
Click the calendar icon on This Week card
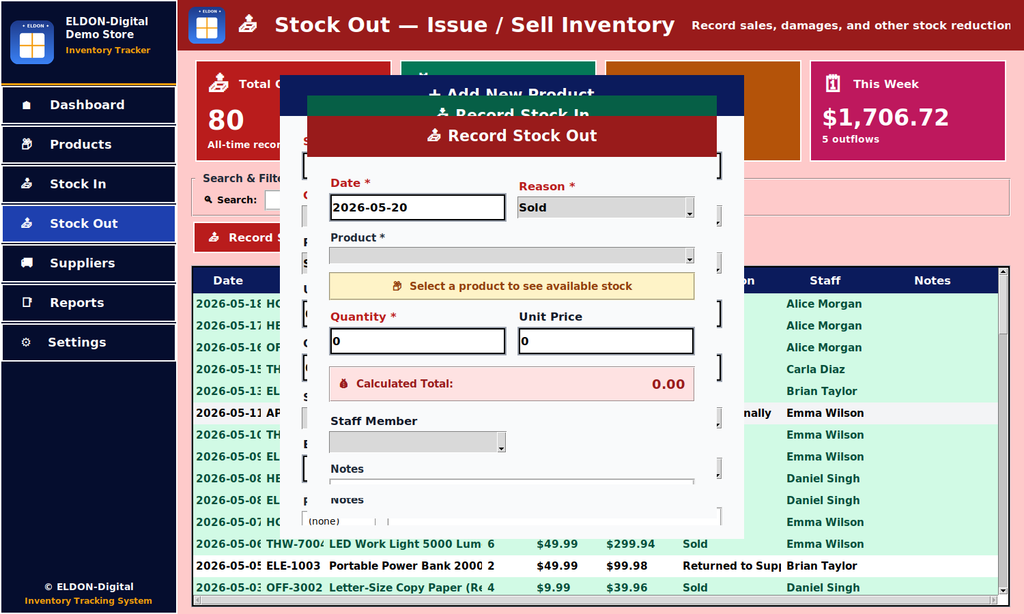point(833,84)
